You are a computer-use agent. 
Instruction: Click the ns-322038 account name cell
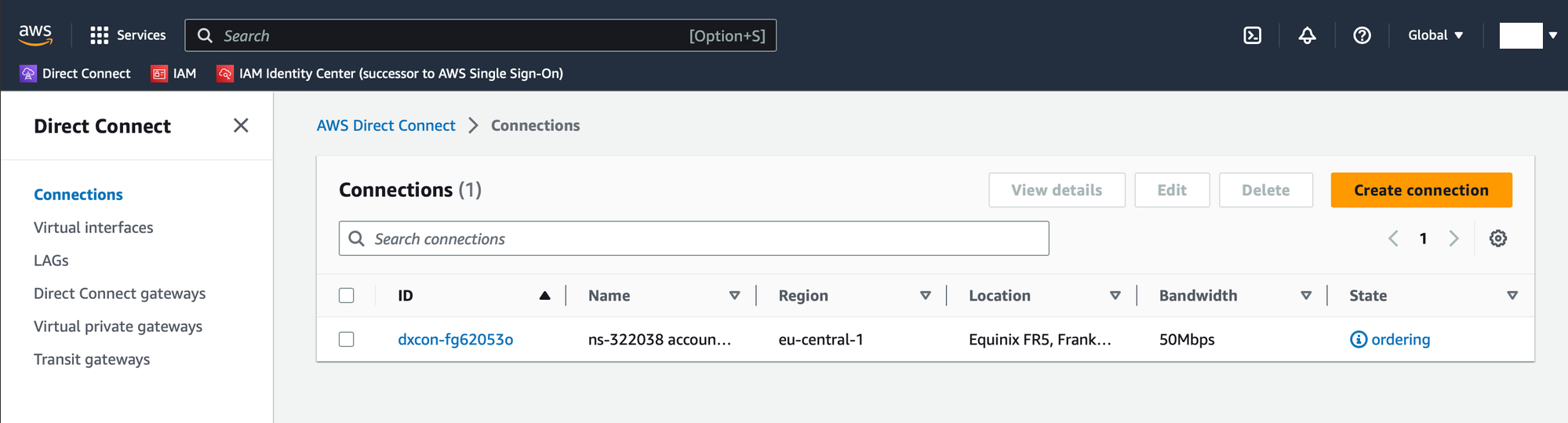tap(660, 340)
